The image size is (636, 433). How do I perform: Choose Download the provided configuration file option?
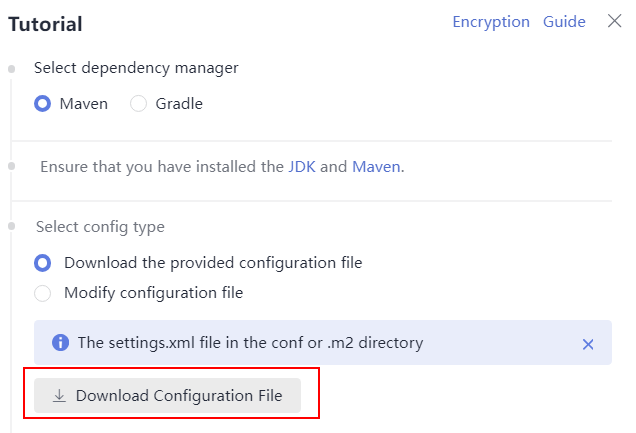coord(43,263)
